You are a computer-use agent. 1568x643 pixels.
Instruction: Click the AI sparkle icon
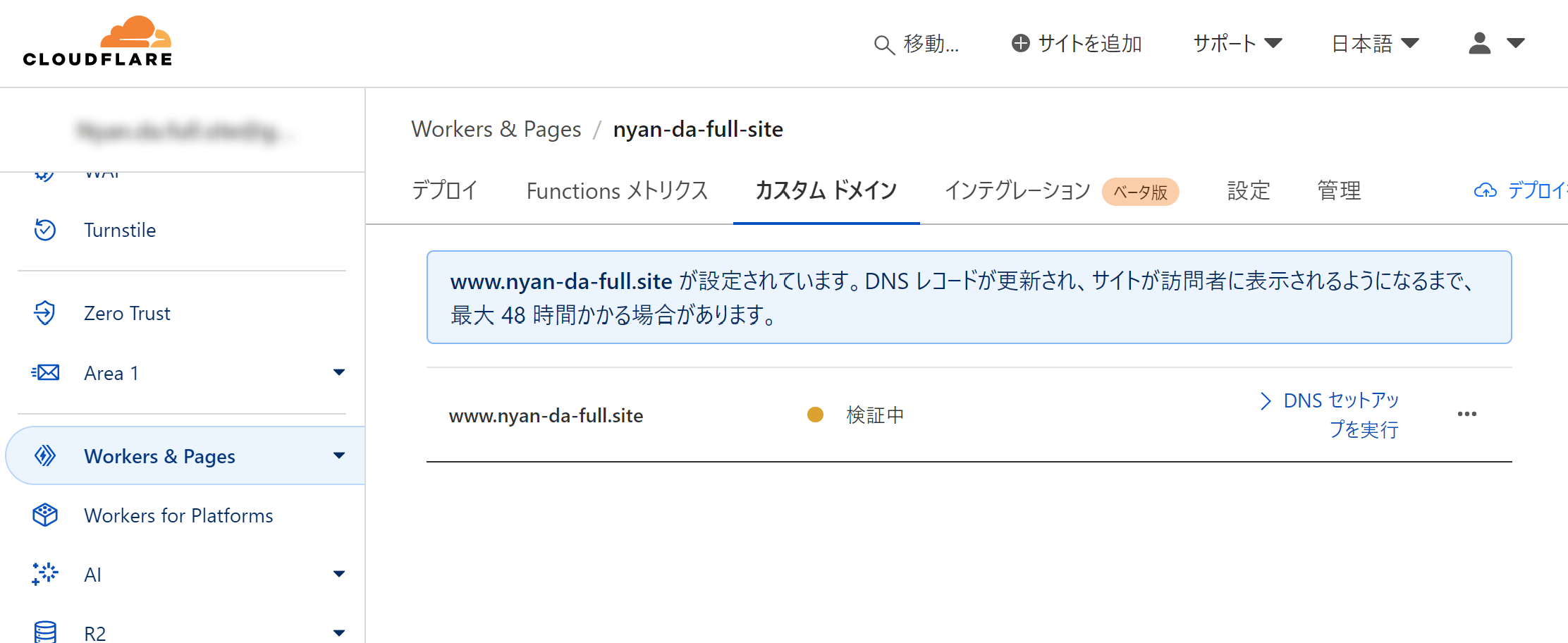click(x=45, y=574)
